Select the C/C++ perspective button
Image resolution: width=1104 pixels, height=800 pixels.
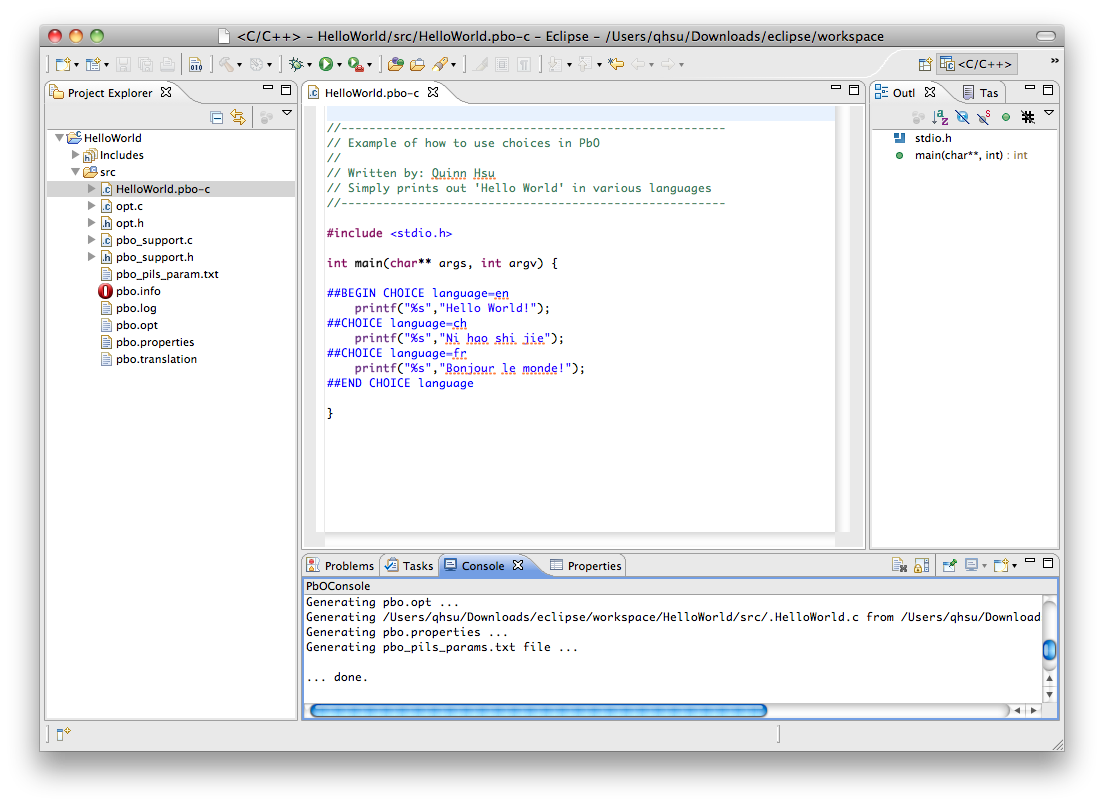click(977, 64)
